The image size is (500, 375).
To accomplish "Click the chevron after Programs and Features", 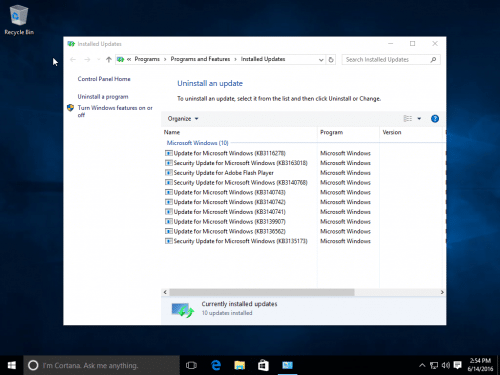I will click(235, 59).
